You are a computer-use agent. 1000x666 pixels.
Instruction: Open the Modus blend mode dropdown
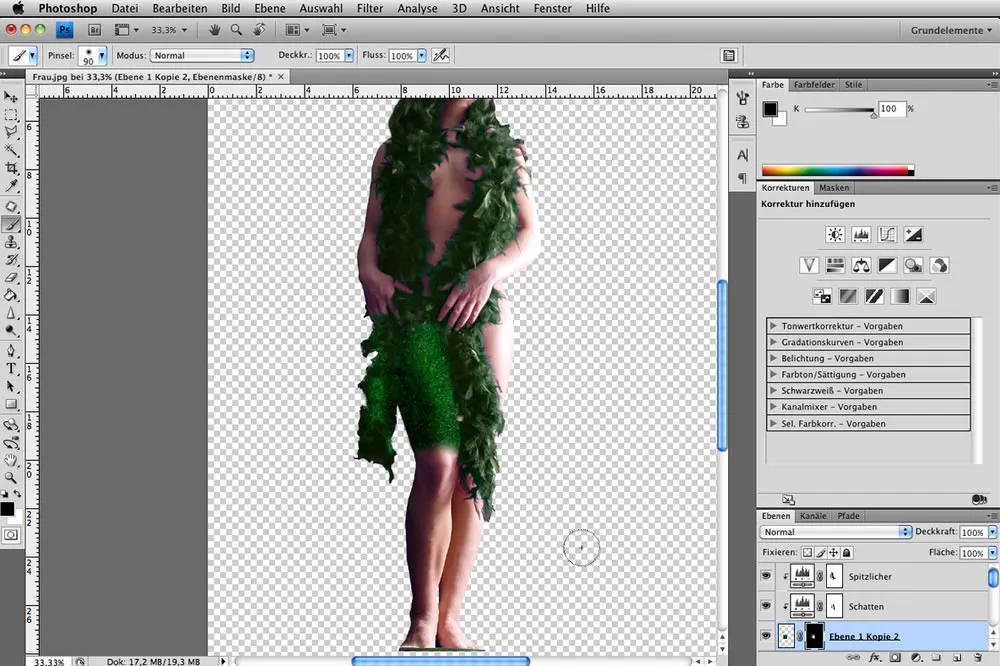click(x=202, y=56)
